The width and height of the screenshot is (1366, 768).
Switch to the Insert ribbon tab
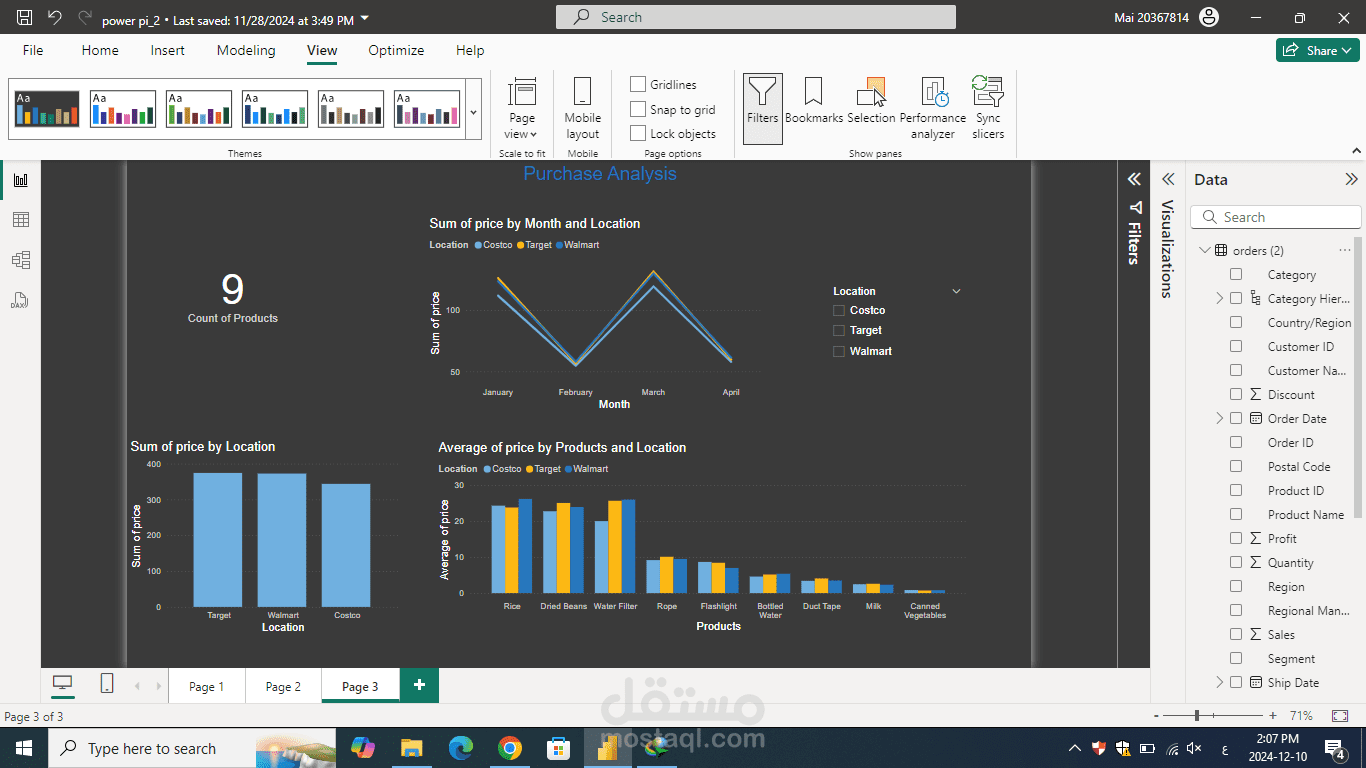(x=168, y=50)
